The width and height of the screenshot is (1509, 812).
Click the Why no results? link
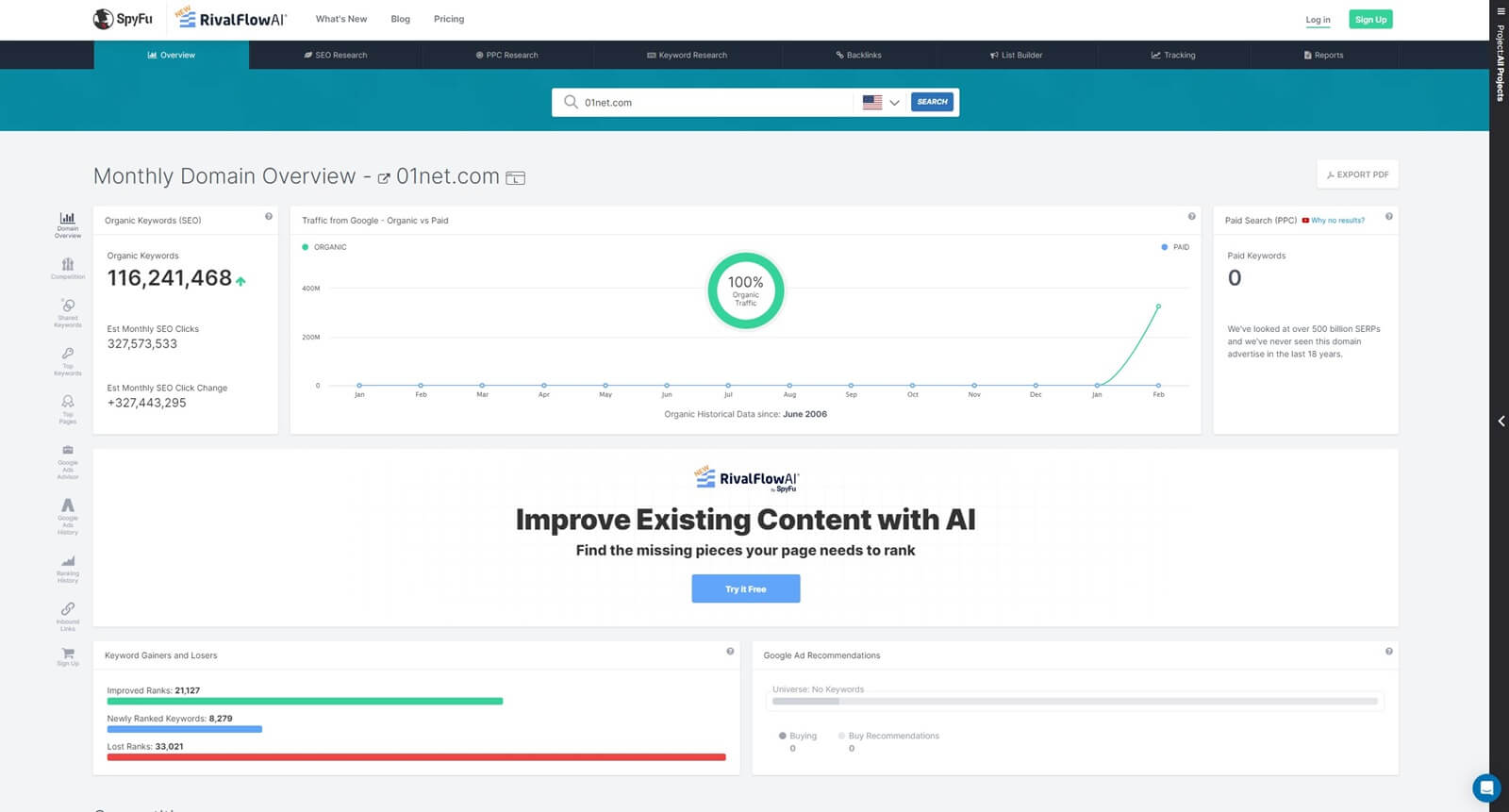click(1337, 221)
